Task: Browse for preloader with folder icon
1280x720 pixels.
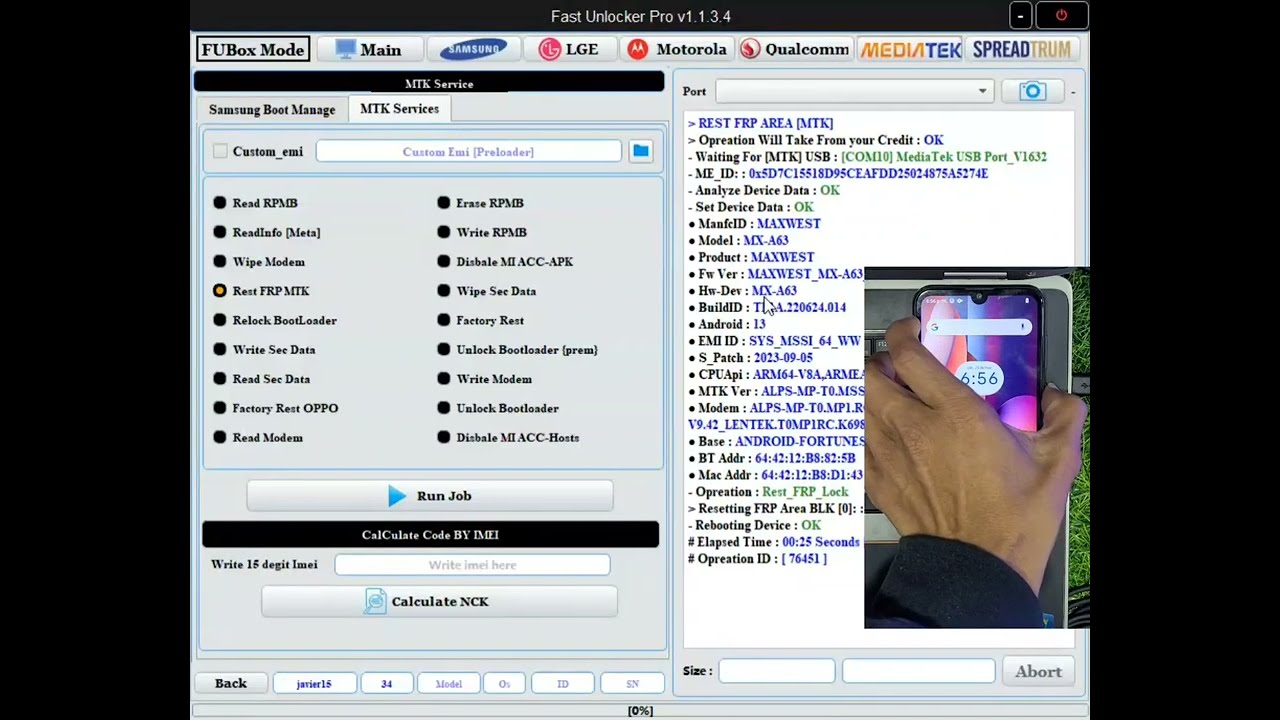Action: 640,151
